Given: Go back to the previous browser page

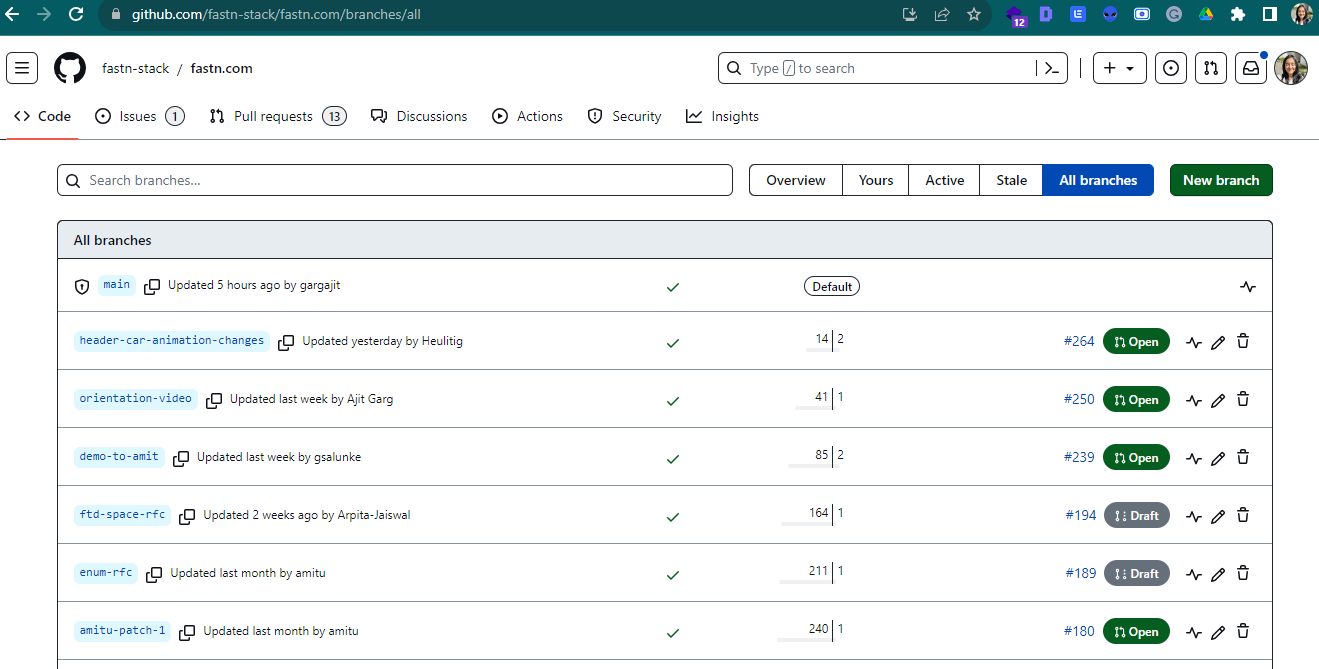Looking at the screenshot, I should click(x=12, y=14).
